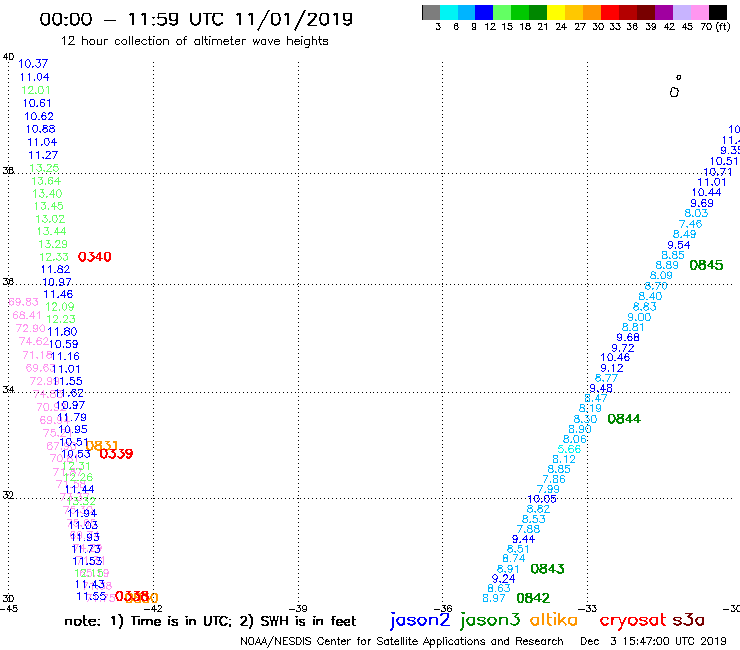Click the black legend color swatch
This screenshot has width=740, height=650.
tap(718, 12)
